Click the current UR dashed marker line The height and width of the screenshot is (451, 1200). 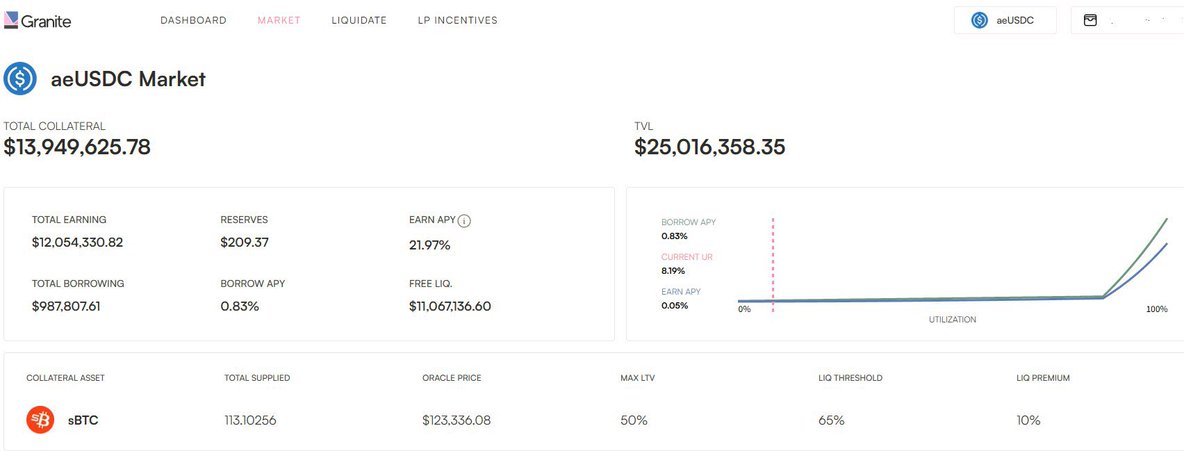773,266
